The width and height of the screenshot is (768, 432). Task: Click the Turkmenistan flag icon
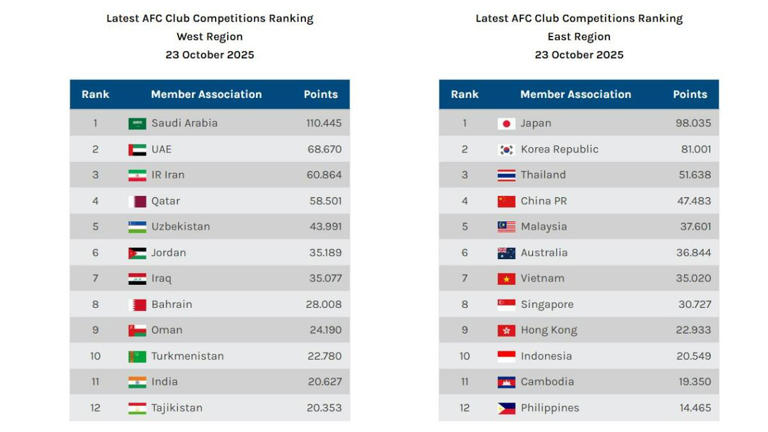[137, 356]
